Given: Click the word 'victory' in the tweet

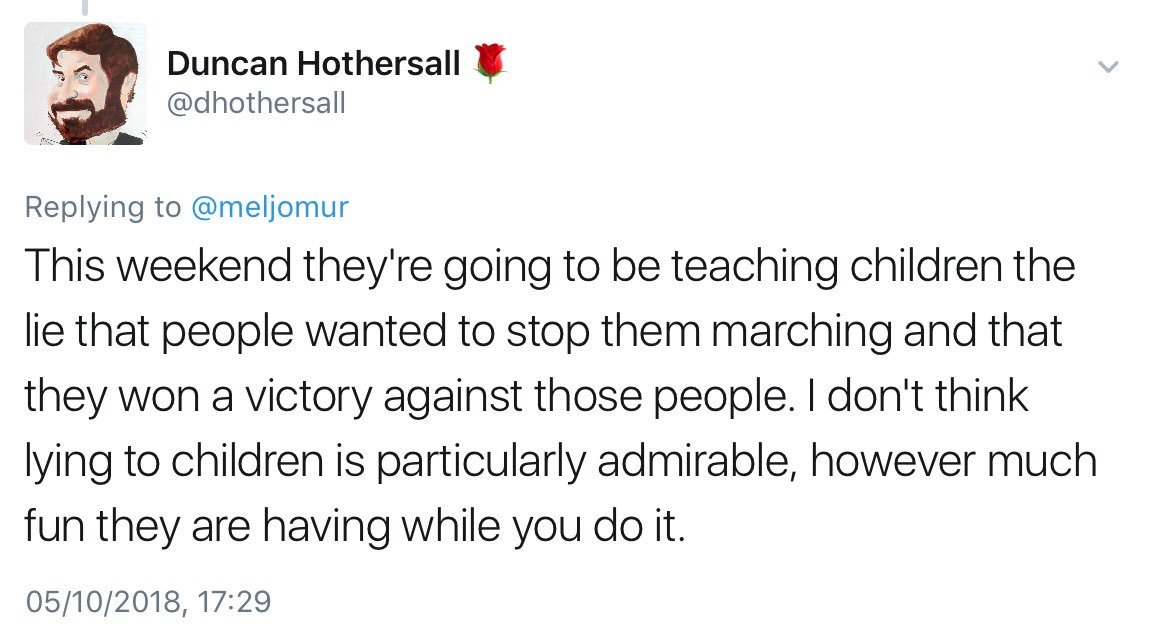Looking at the screenshot, I should (309, 398).
